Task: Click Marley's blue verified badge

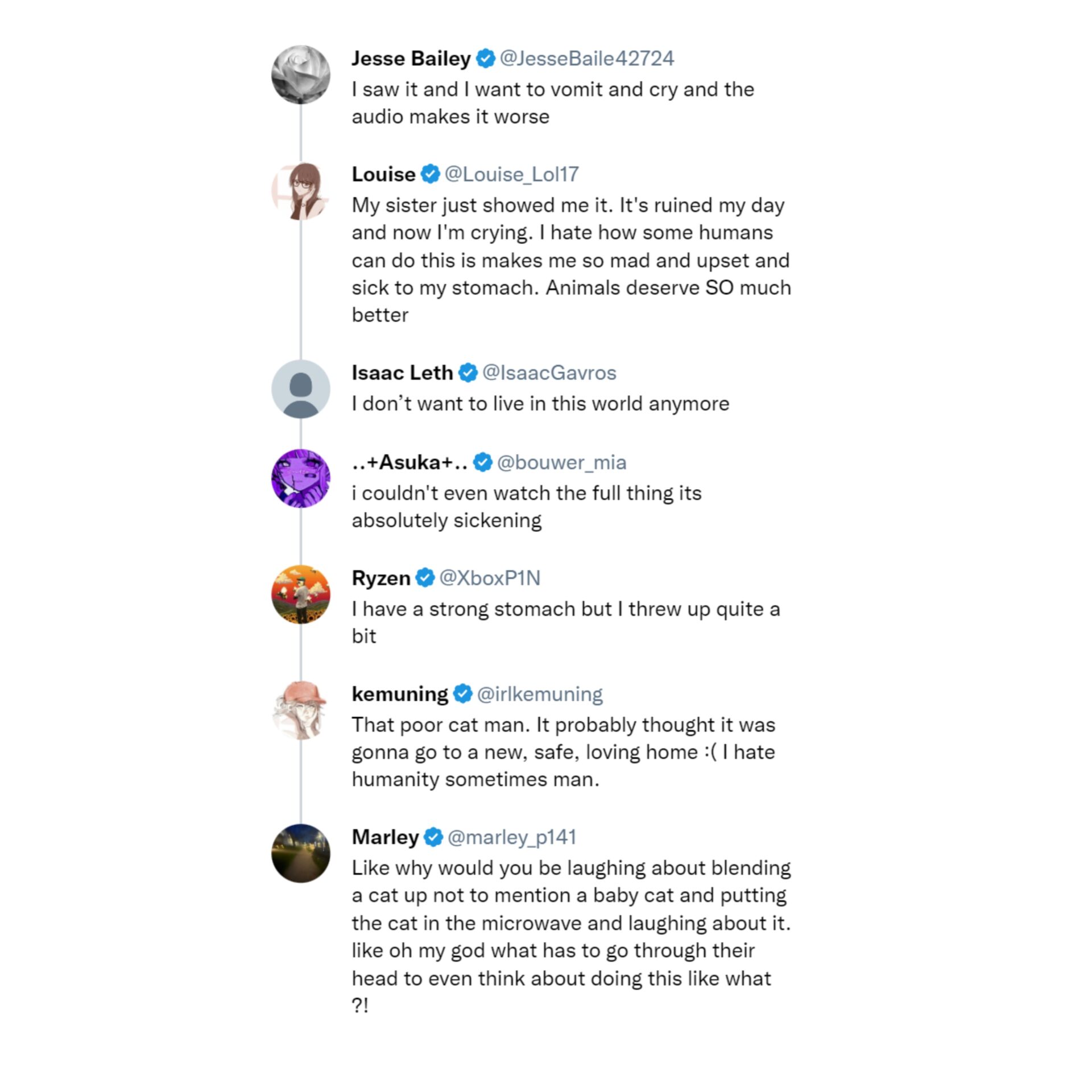Action: (433, 837)
